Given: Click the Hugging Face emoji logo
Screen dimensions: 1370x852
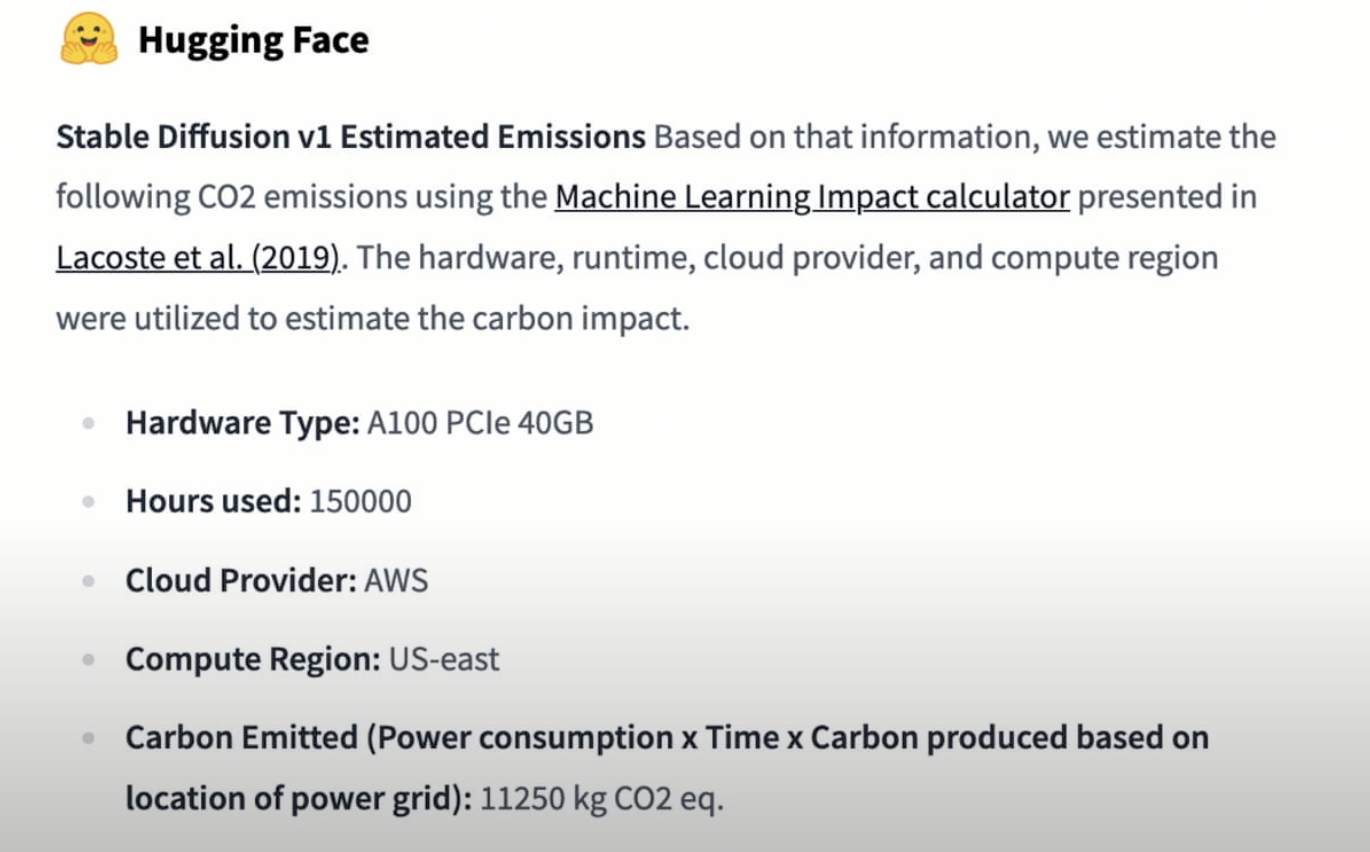Looking at the screenshot, I should [89, 39].
